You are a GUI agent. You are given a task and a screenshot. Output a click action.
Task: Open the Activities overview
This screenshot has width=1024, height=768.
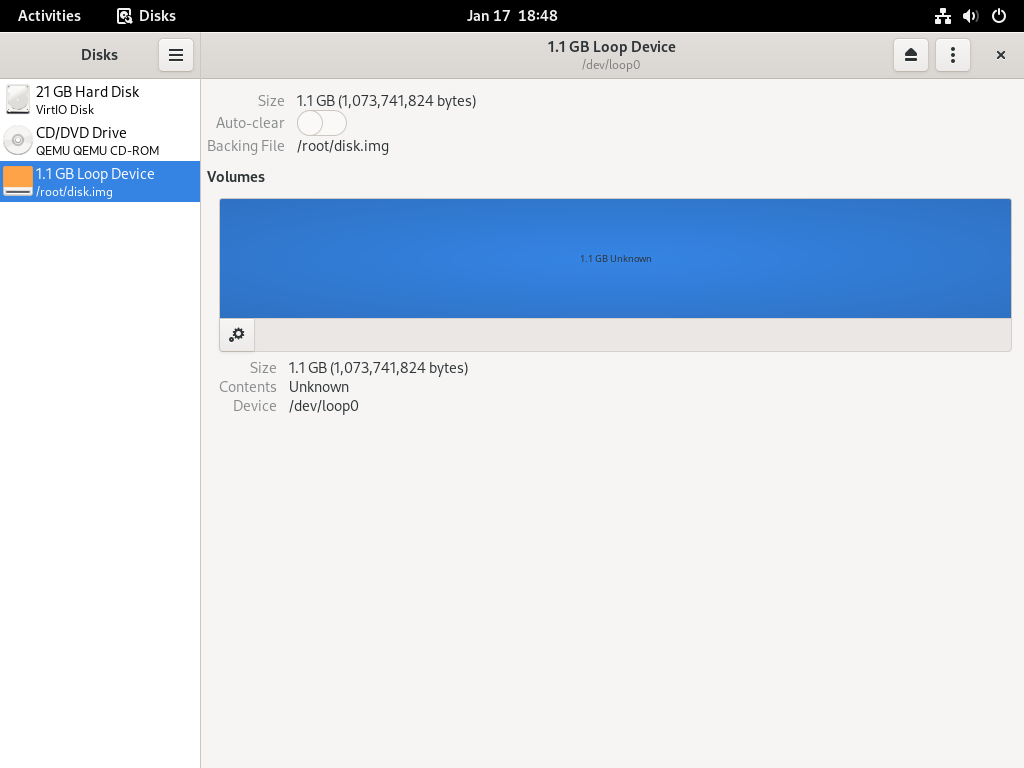pyautogui.click(x=49, y=16)
